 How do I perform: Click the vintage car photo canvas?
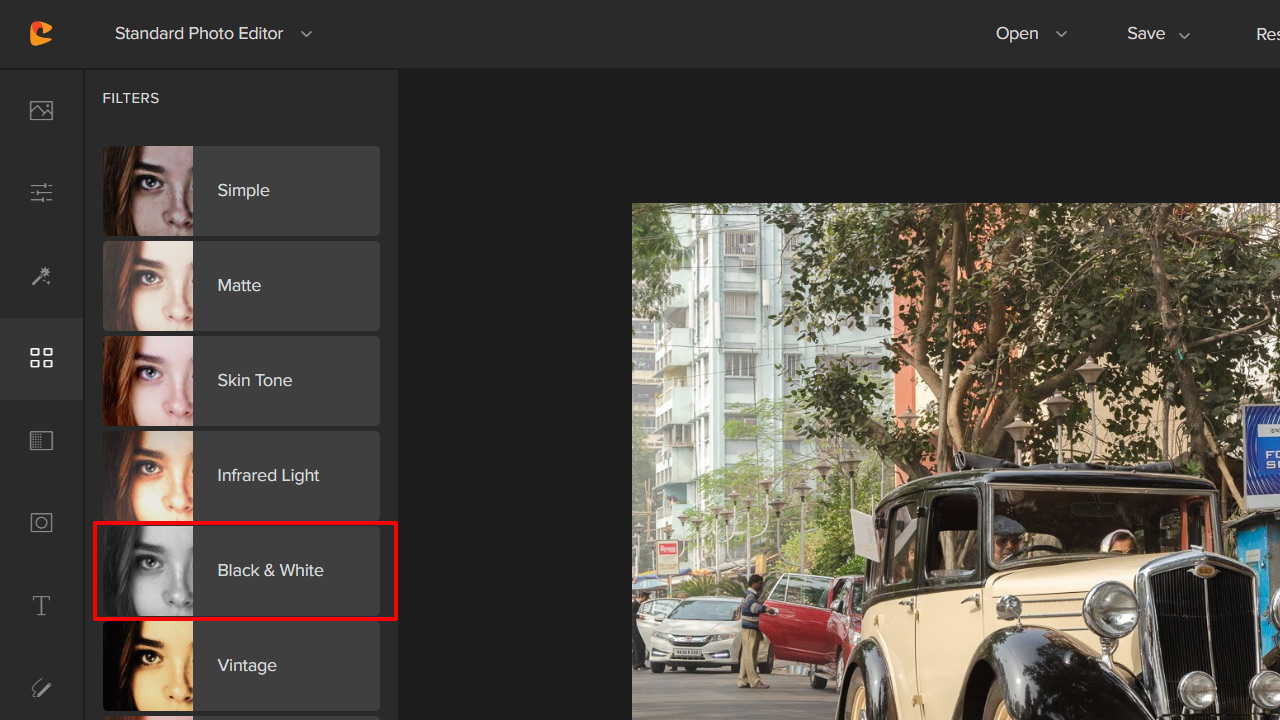(955, 460)
